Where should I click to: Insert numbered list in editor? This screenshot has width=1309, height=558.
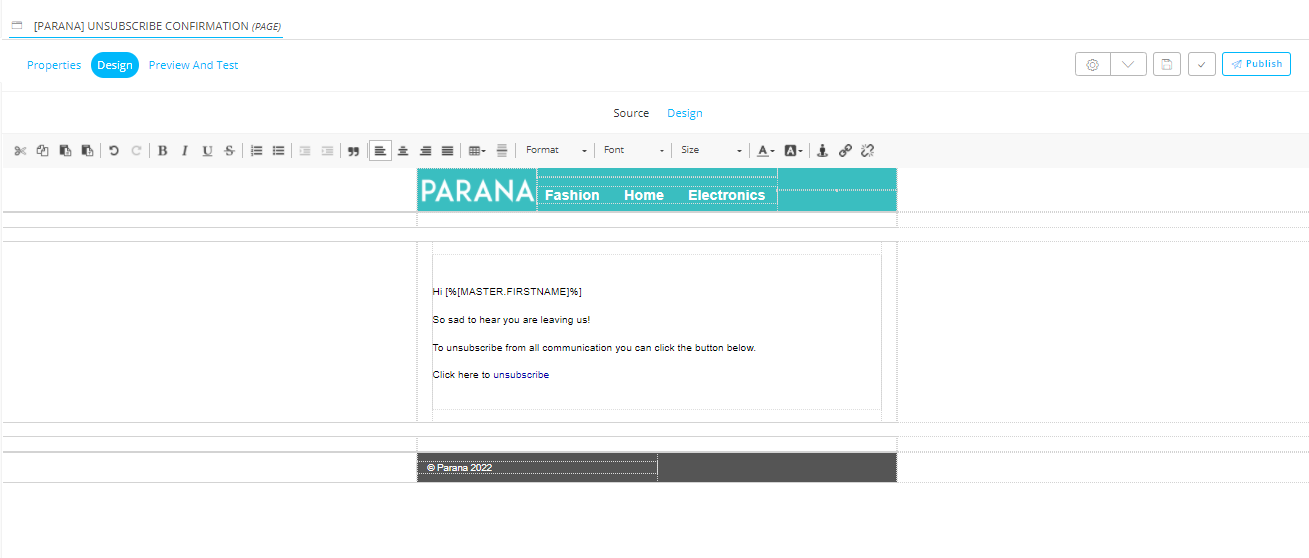(x=256, y=151)
